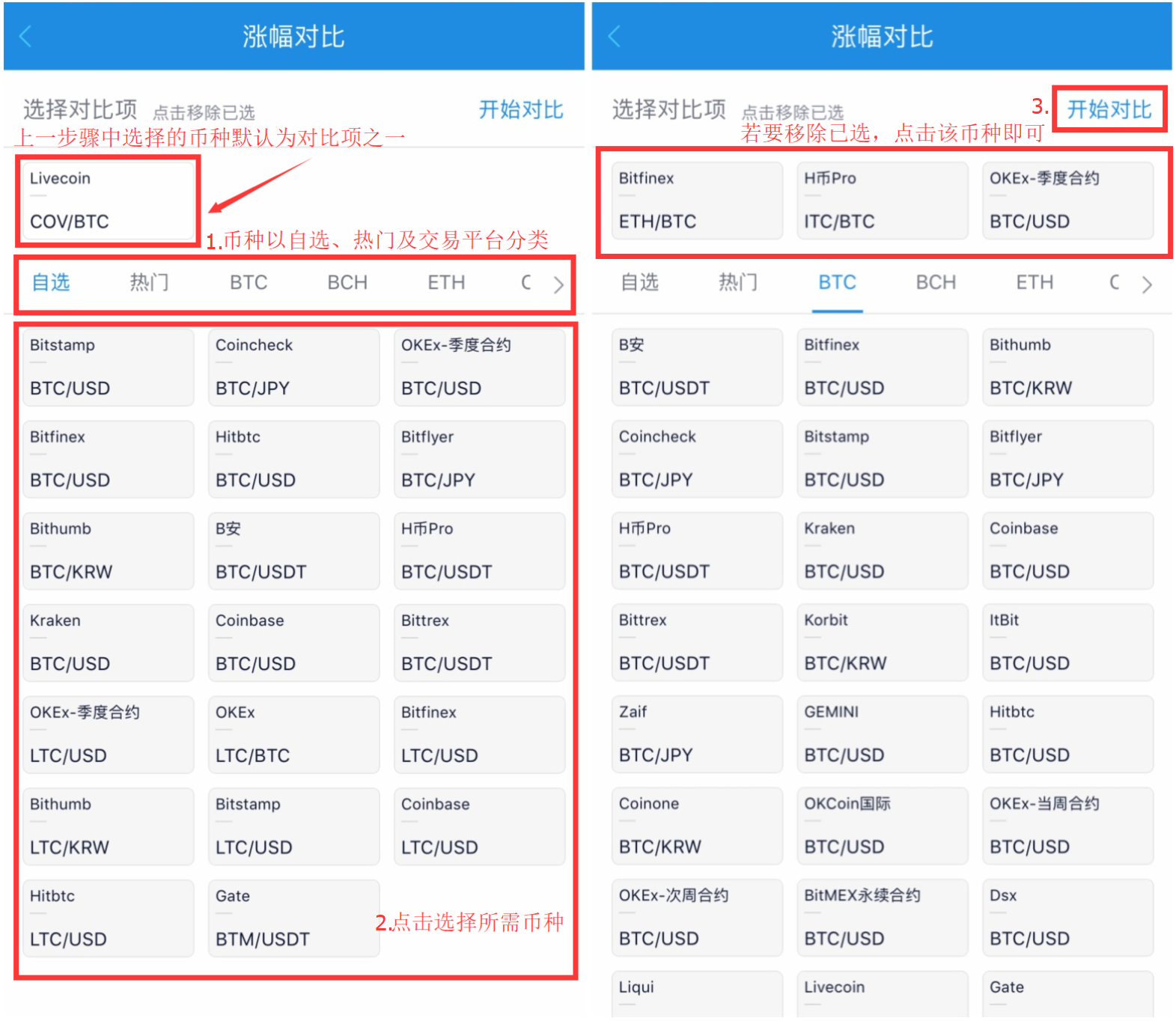Viewport: 1176px width, 1021px height.
Task: Choose OKEx-季度合约 BTC/USD in left list
Action: [479, 368]
